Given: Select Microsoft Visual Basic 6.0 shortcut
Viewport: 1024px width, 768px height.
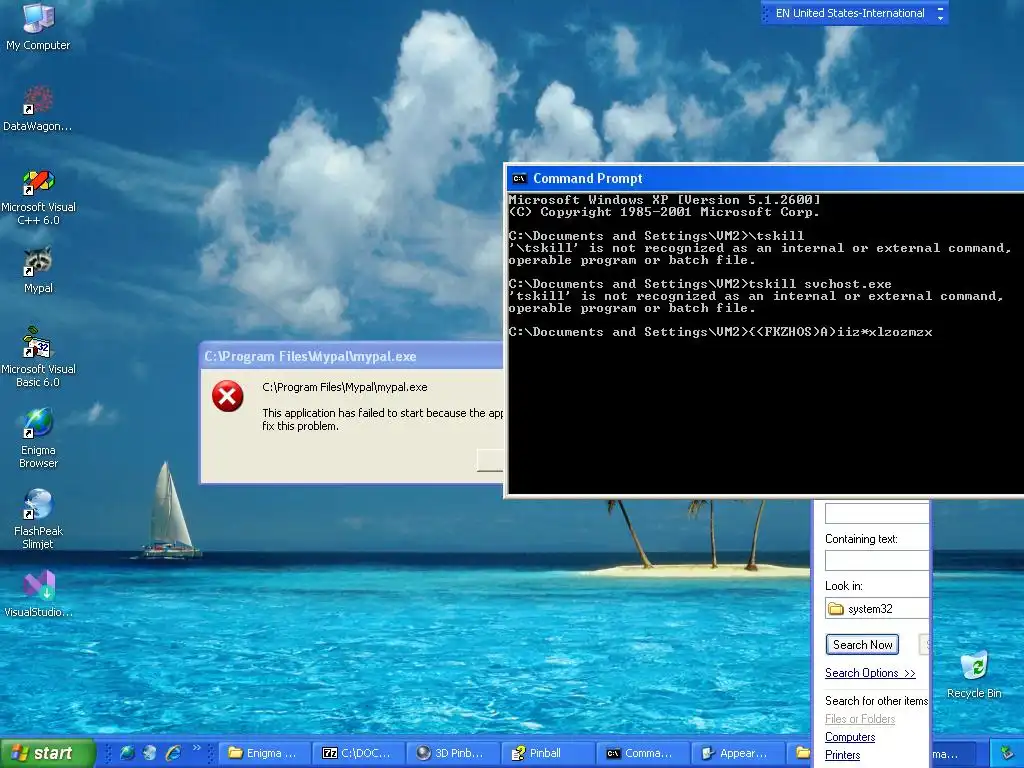Looking at the screenshot, I should 38,358.
